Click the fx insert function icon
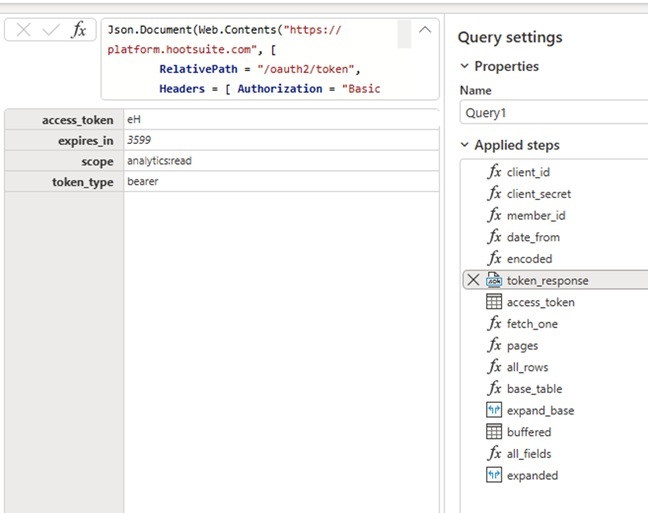The width and height of the screenshot is (648, 513). 79,30
